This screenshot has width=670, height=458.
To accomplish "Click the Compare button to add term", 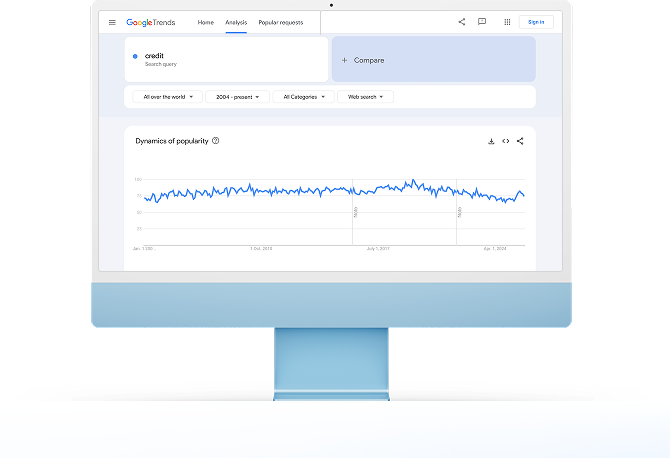I will click(x=433, y=60).
